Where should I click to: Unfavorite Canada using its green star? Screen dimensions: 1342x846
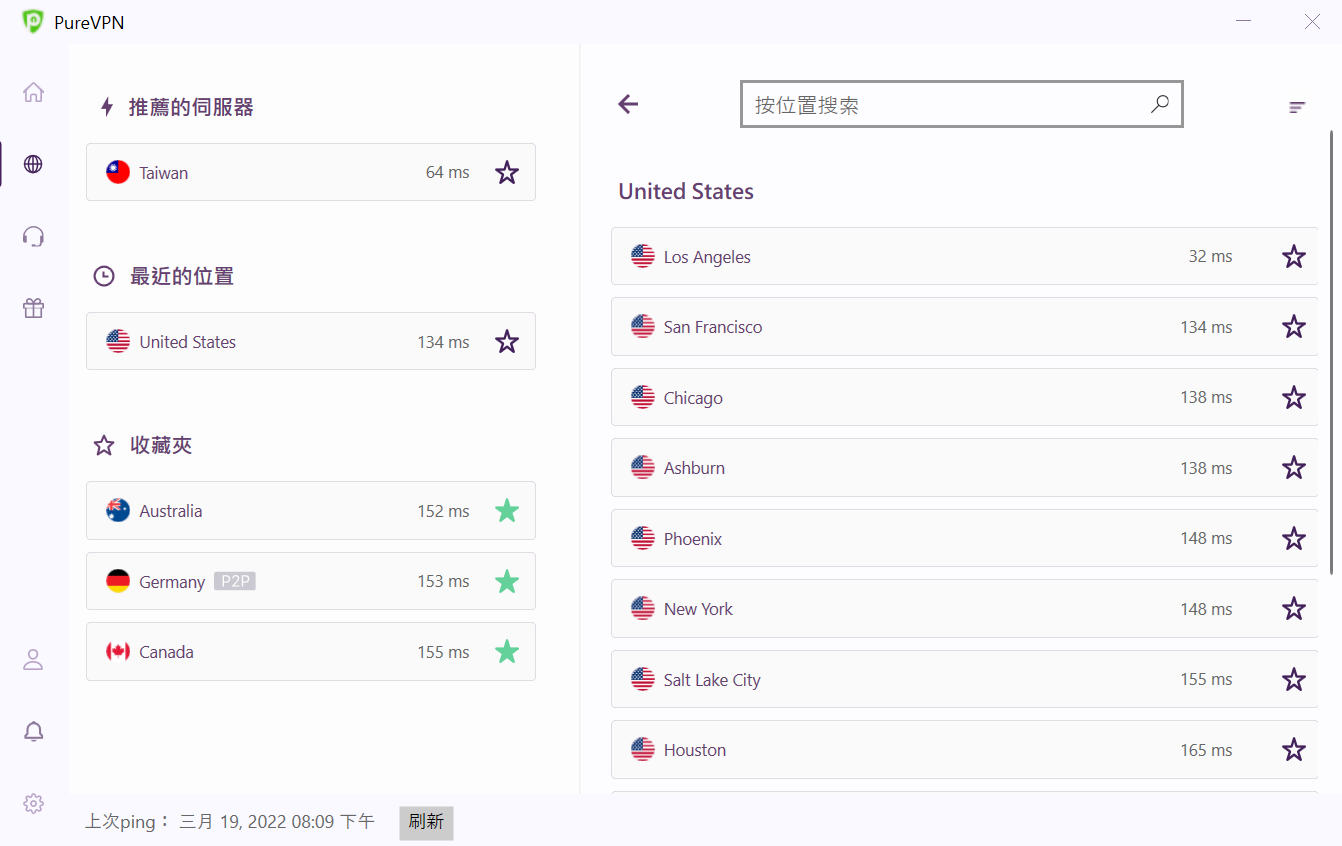coord(507,652)
